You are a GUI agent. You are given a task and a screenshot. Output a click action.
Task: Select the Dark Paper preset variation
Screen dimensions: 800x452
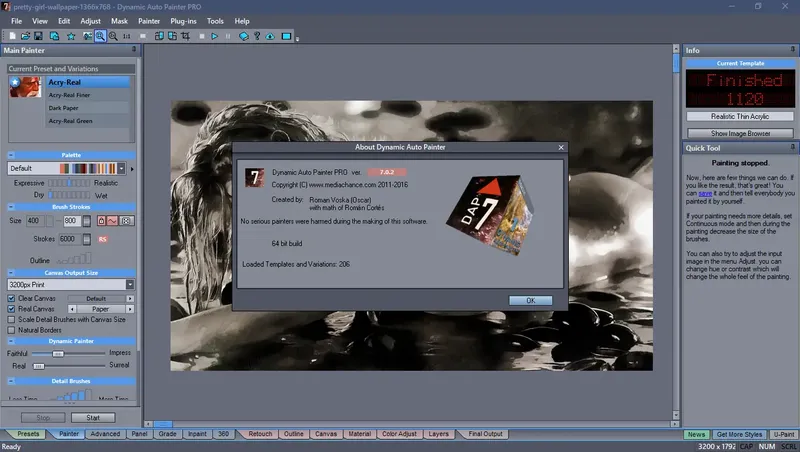pos(88,108)
